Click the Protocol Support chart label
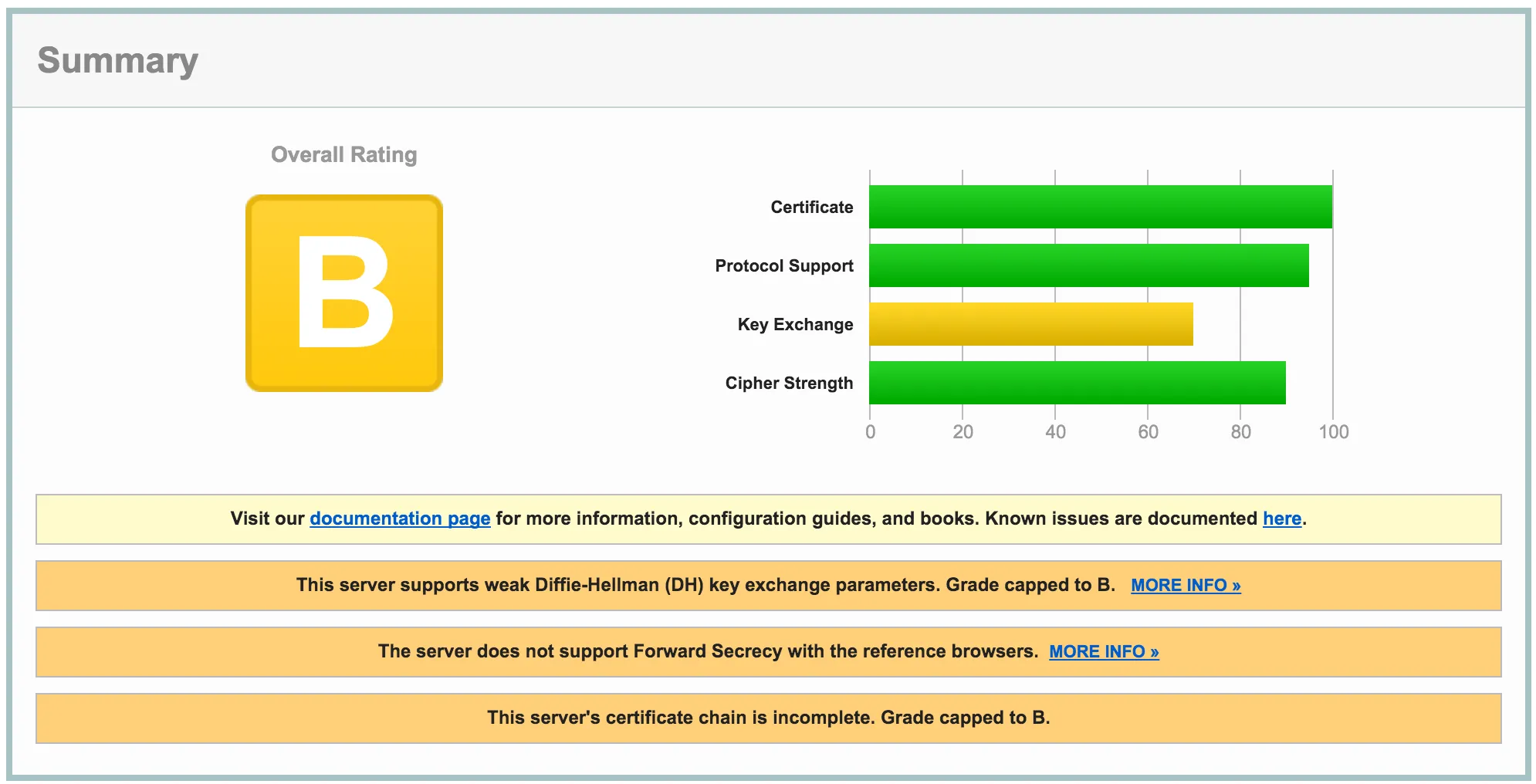Screen dimensions: 1536x784 [783, 265]
